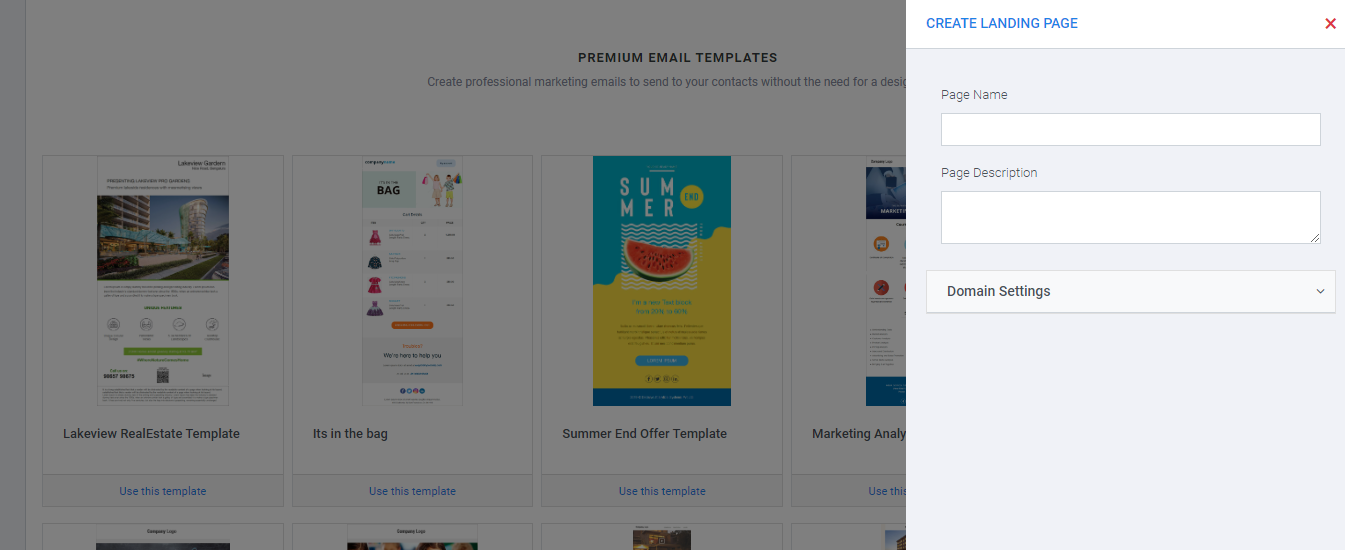The height and width of the screenshot is (550, 1345).
Task: Close the Create Landing Page panel
Action: pos(1330,24)
